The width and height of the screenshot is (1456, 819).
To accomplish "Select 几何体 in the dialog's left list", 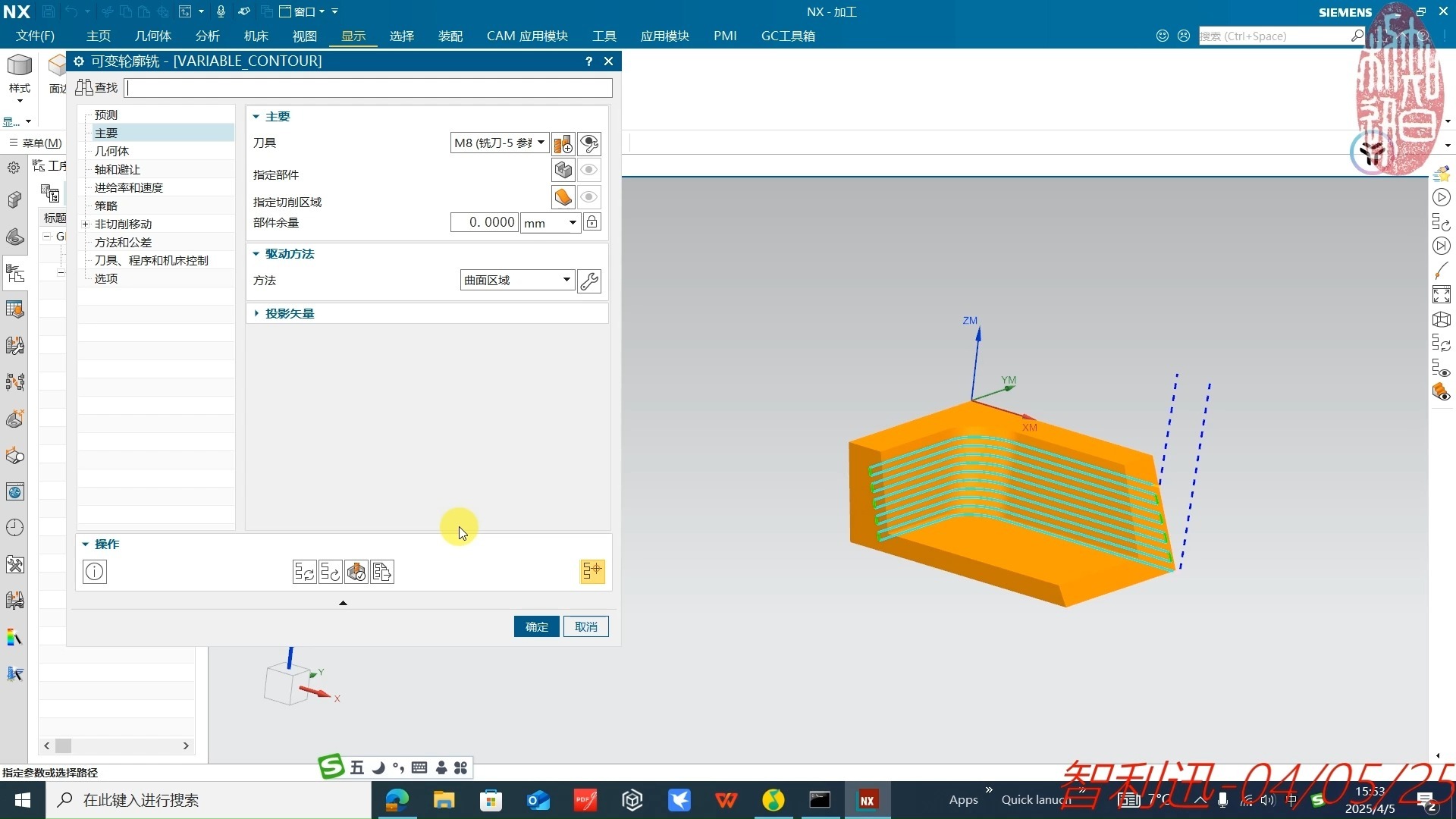I will pos(111,151).
